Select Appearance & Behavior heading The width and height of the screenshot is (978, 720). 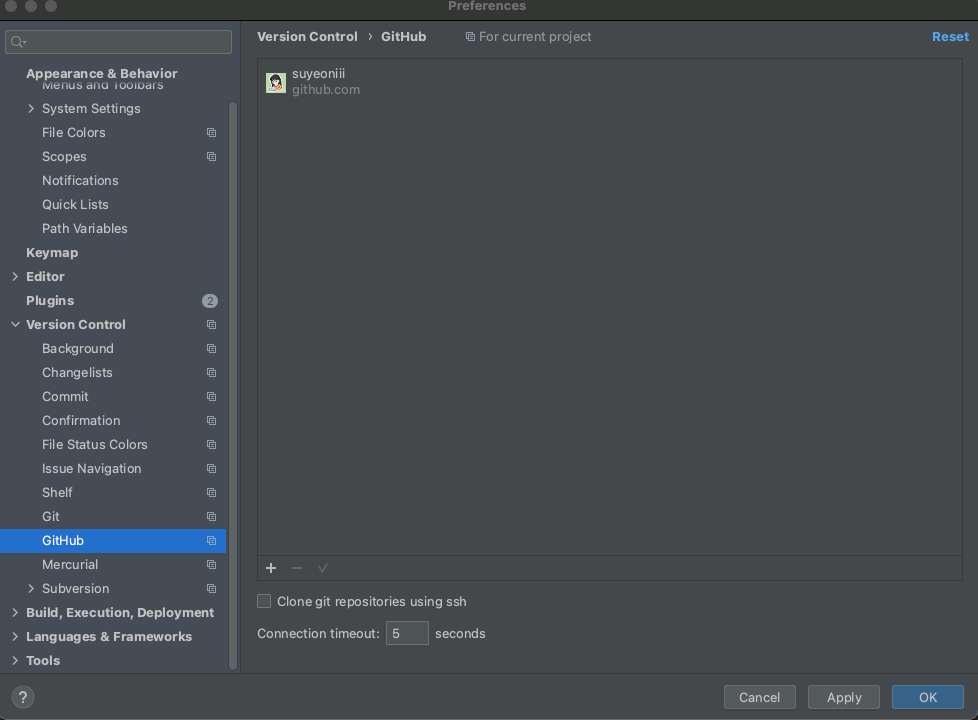pos(102,74)
